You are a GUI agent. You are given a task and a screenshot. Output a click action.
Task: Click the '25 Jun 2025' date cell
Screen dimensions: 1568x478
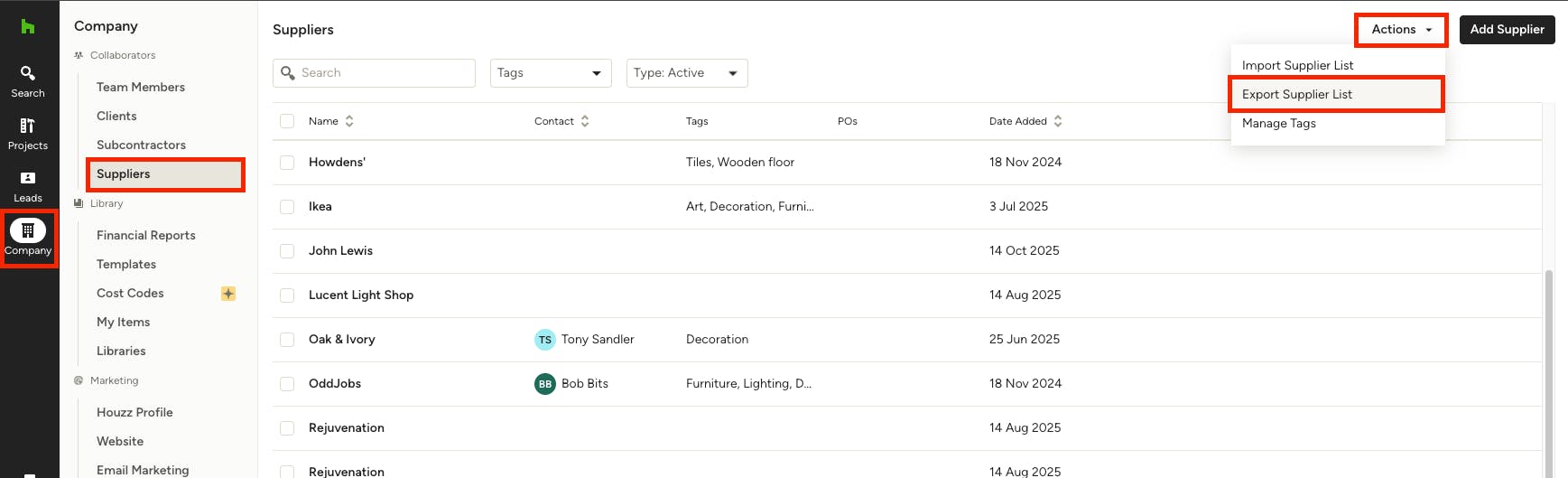tap(1025, 340)
